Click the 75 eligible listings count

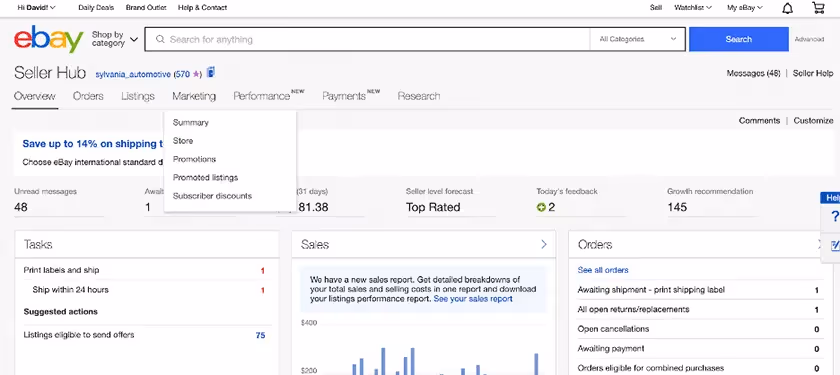(260, 336)
